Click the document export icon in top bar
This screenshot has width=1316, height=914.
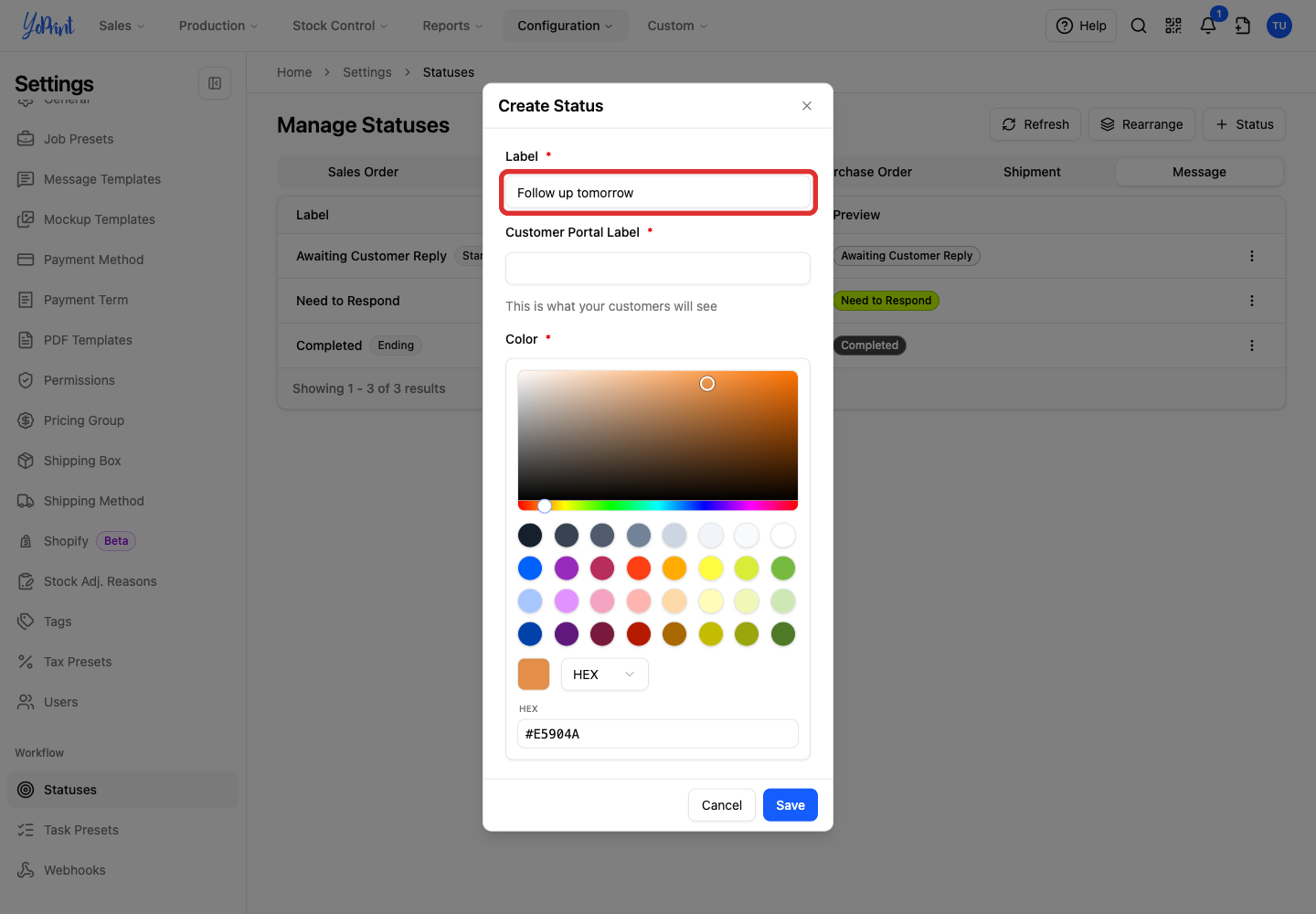coord(1243,26)
